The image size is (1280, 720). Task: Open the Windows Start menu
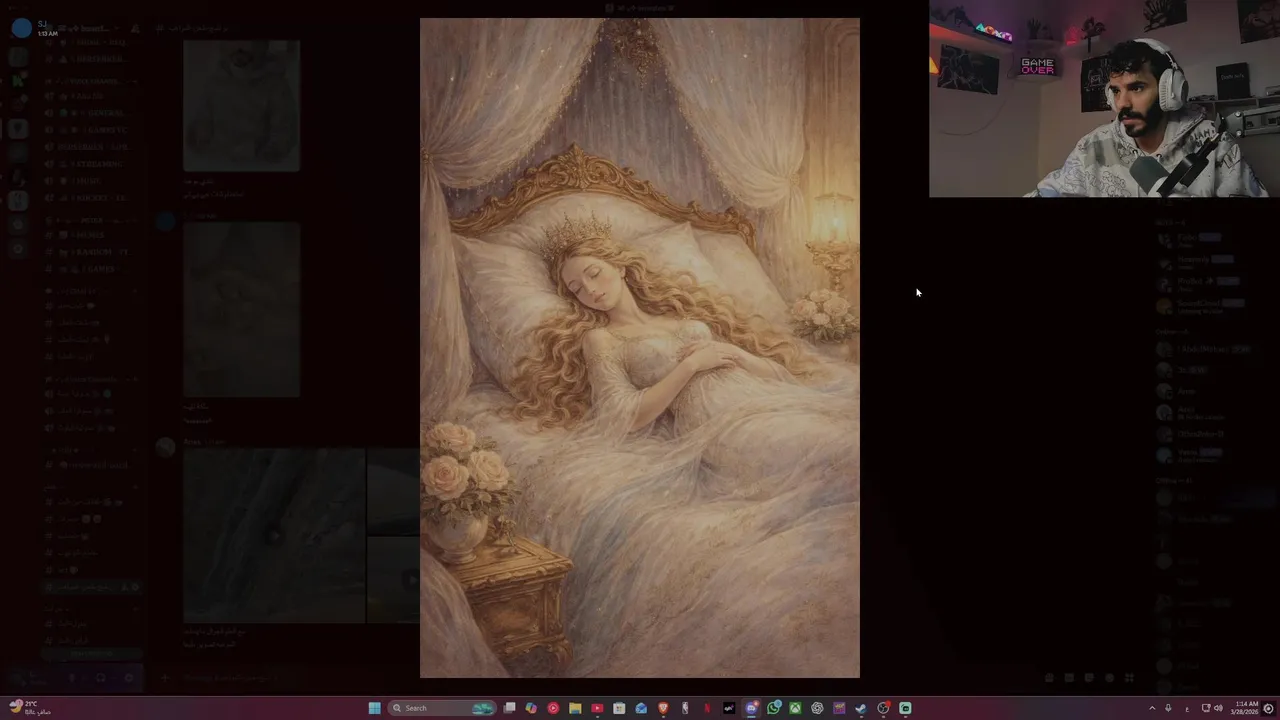pos(375,708)
